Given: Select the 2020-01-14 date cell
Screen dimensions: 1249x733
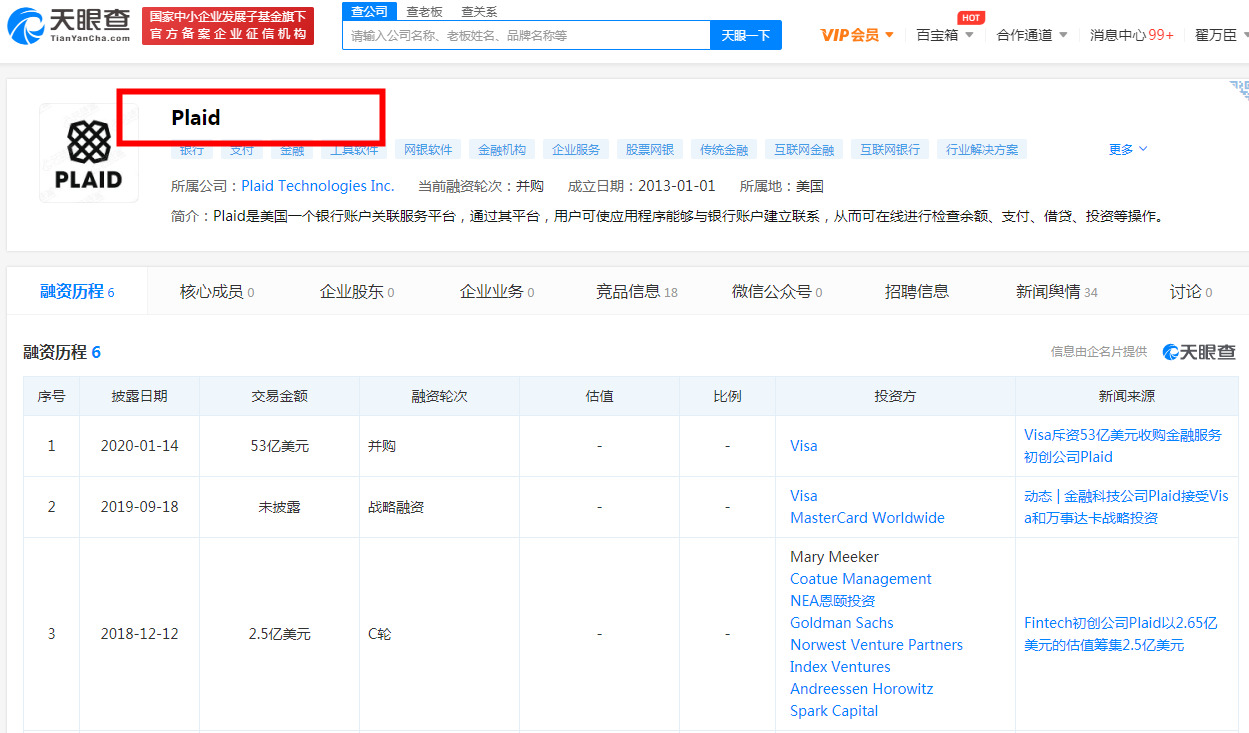Looking at the screenshot, I should 140,446.
